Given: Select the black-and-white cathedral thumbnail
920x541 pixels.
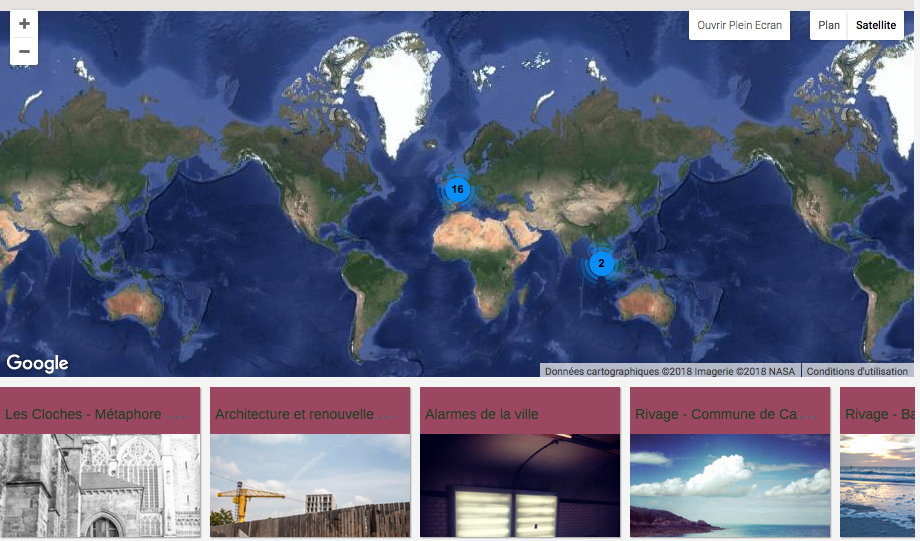Looking at the screenshot, I should 100,485.
